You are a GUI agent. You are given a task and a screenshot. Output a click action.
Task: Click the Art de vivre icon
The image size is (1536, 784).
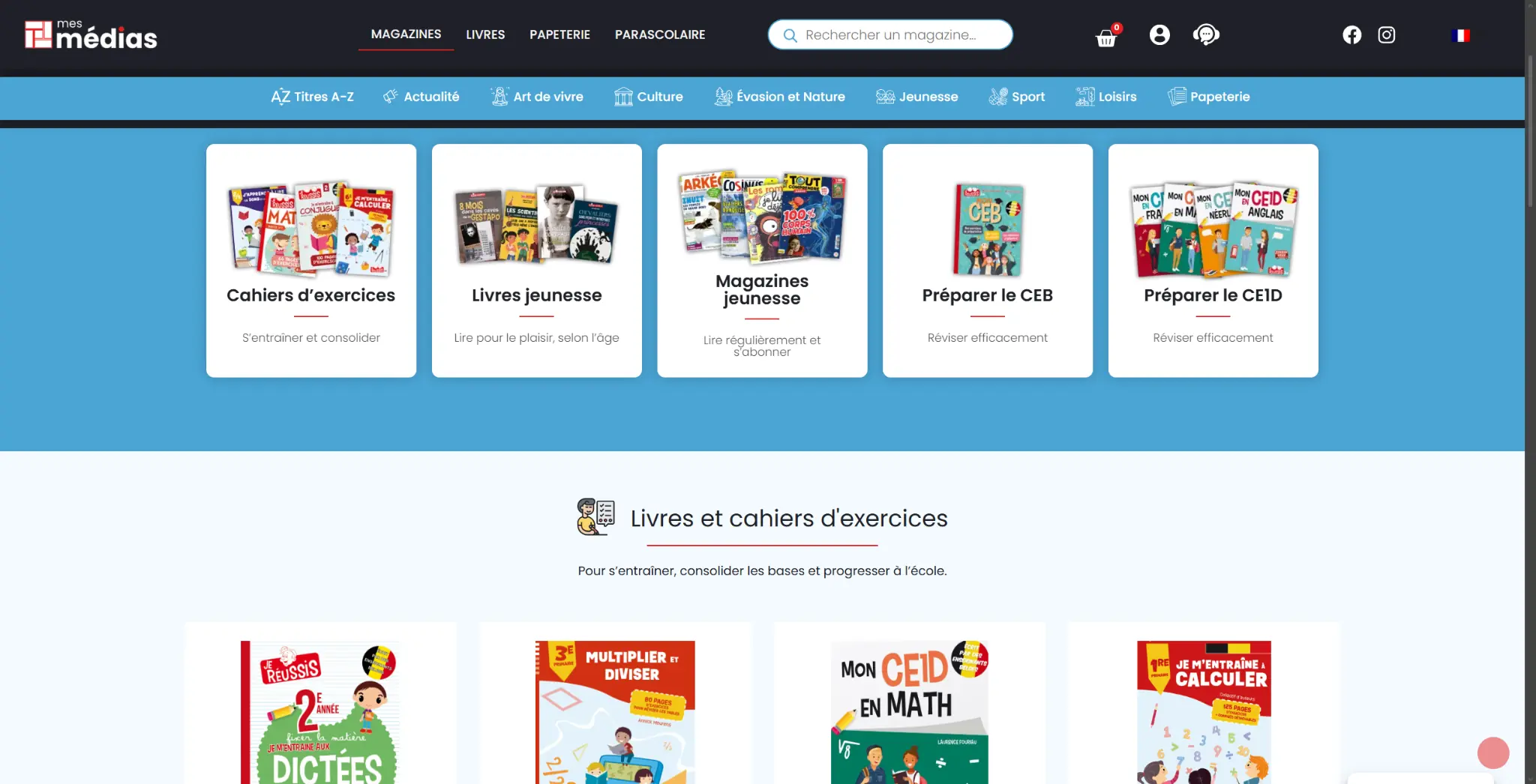tap(499, 97)
